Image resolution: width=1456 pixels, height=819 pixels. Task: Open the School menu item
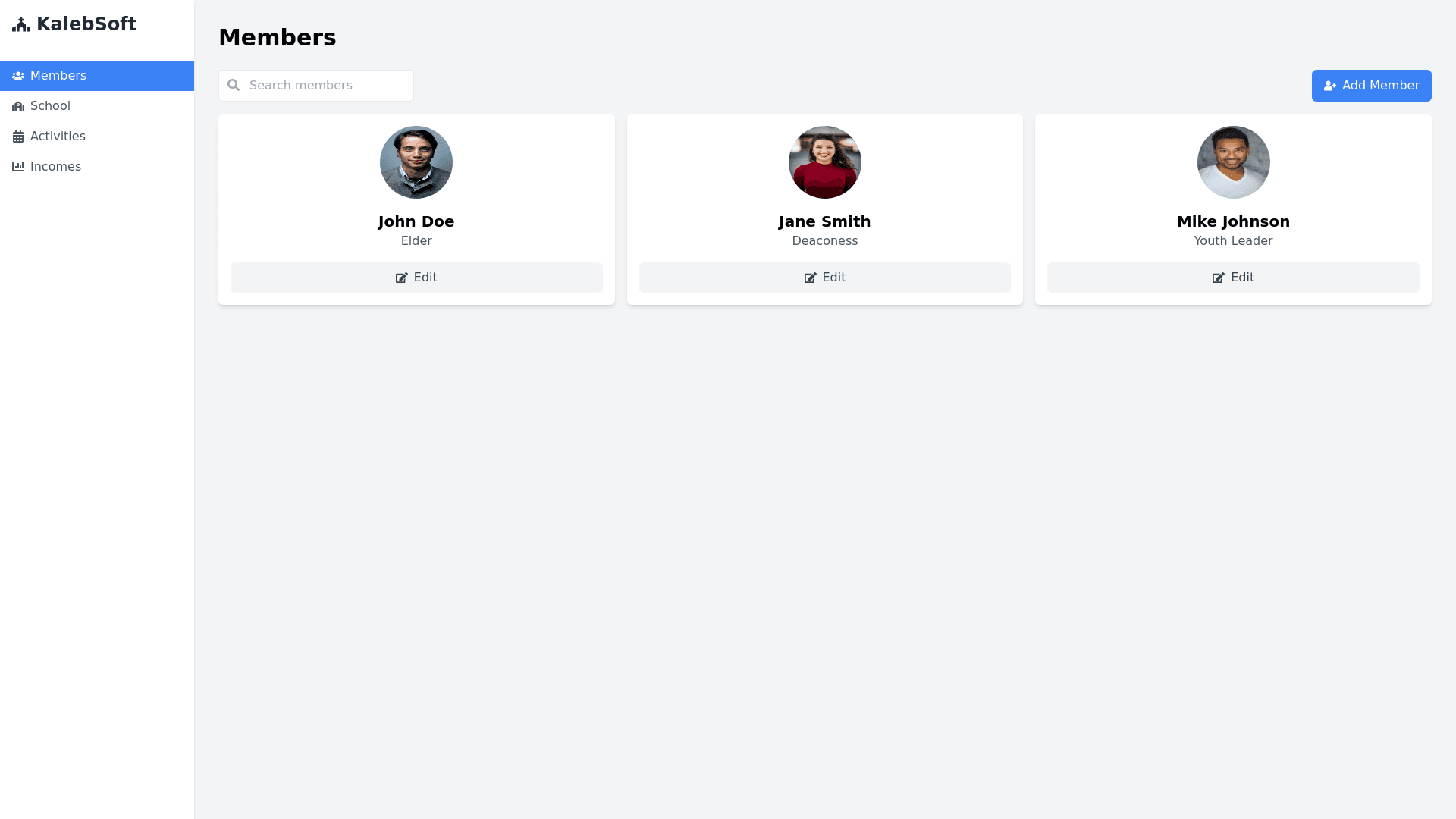point(50,106)
